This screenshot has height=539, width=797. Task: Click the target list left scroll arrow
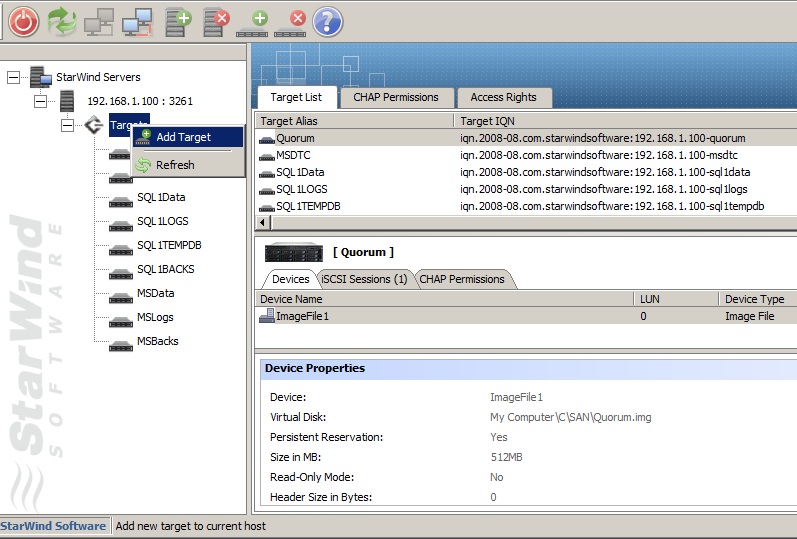pyautogui.click(x=262, y=222)
